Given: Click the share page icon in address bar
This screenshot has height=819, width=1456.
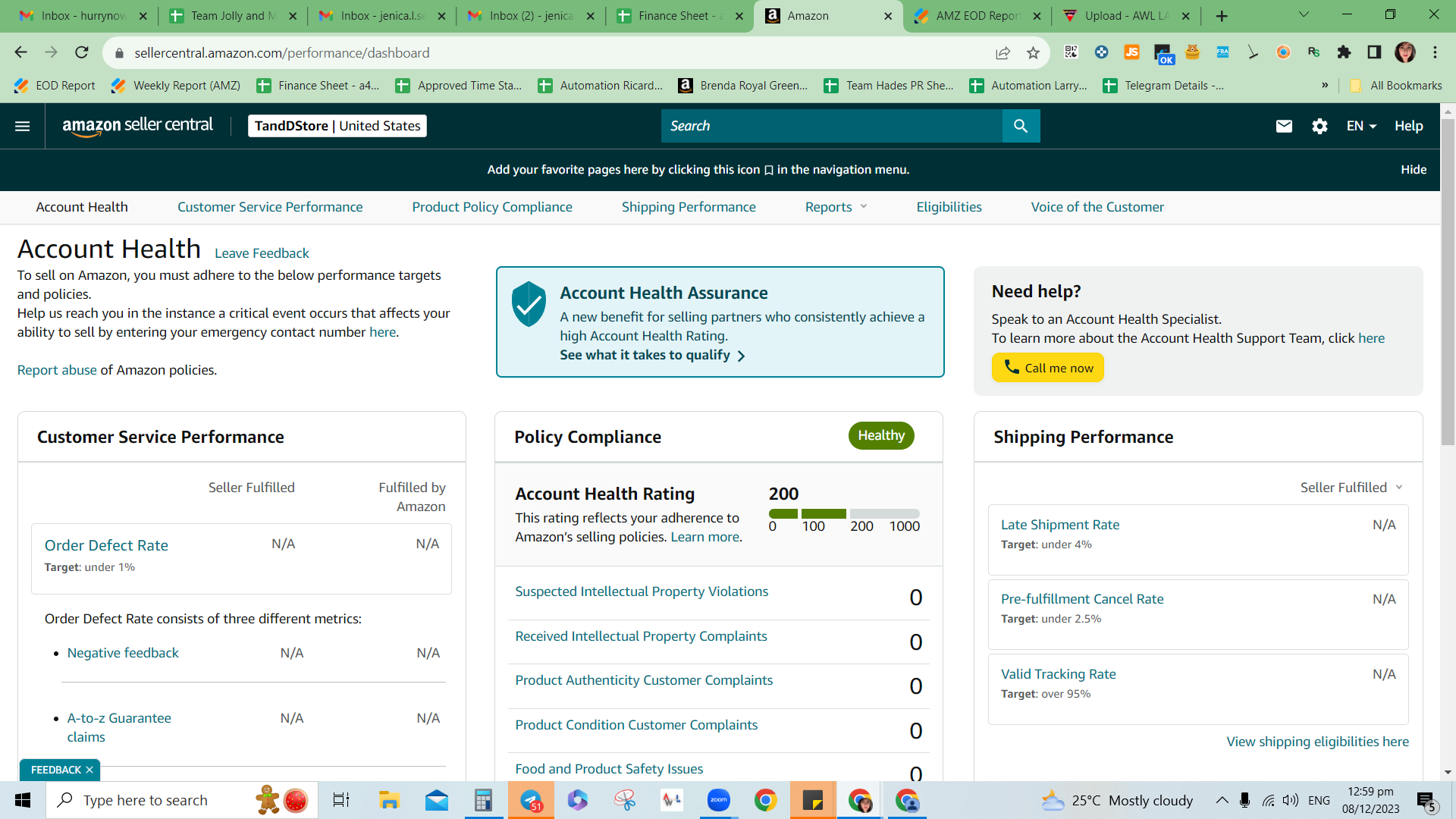Looking at the screenshot, I should click(1003, 52).
